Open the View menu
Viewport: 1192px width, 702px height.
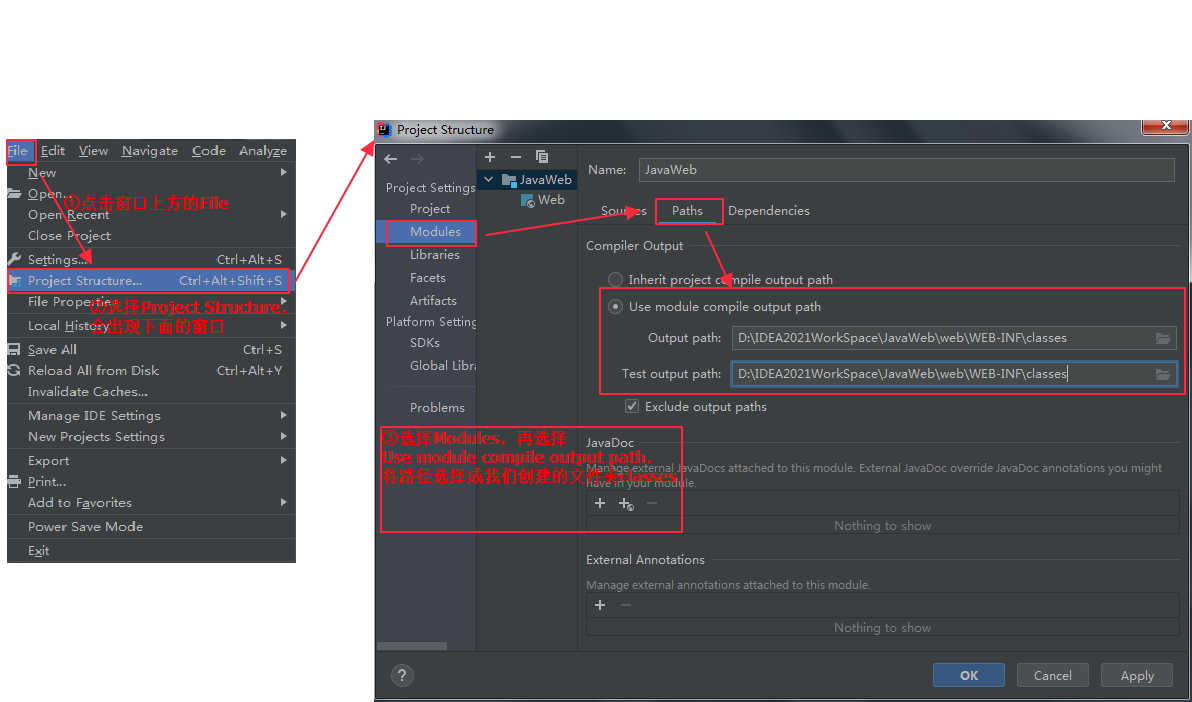pyautogui.click(x=94, y=151)
